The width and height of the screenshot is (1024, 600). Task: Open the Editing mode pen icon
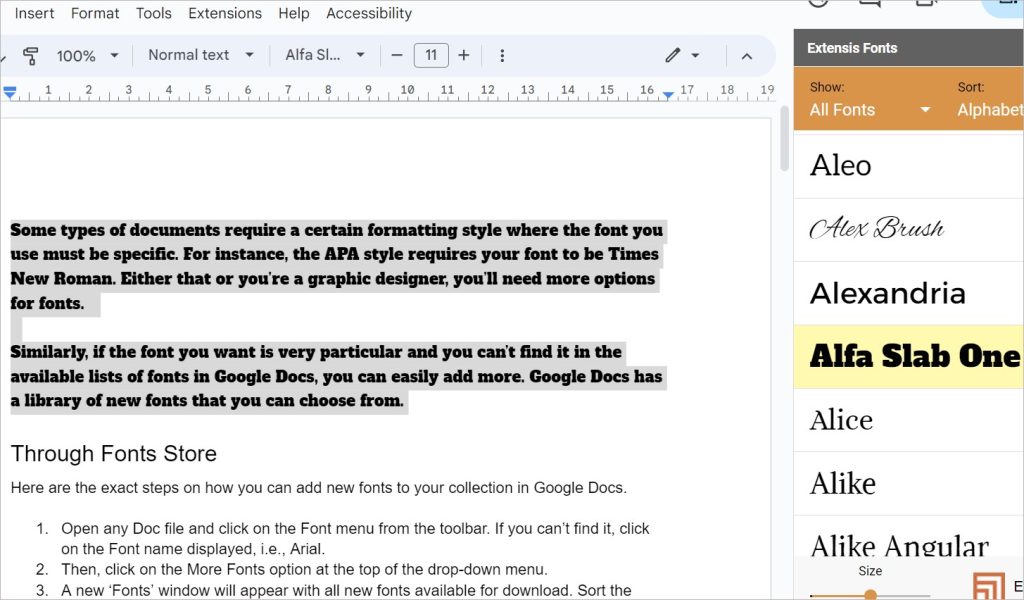tap(673, 55)
